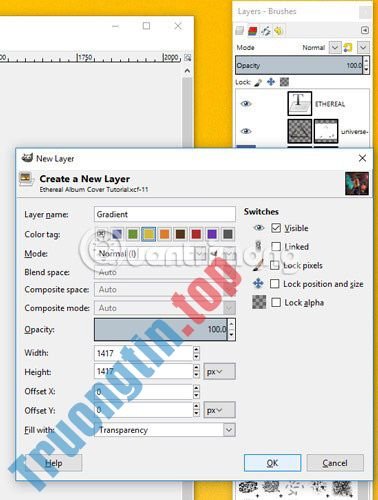378x500 pixels.
Task: Maximize the image window behind the dialog
Action: [146, 26]
